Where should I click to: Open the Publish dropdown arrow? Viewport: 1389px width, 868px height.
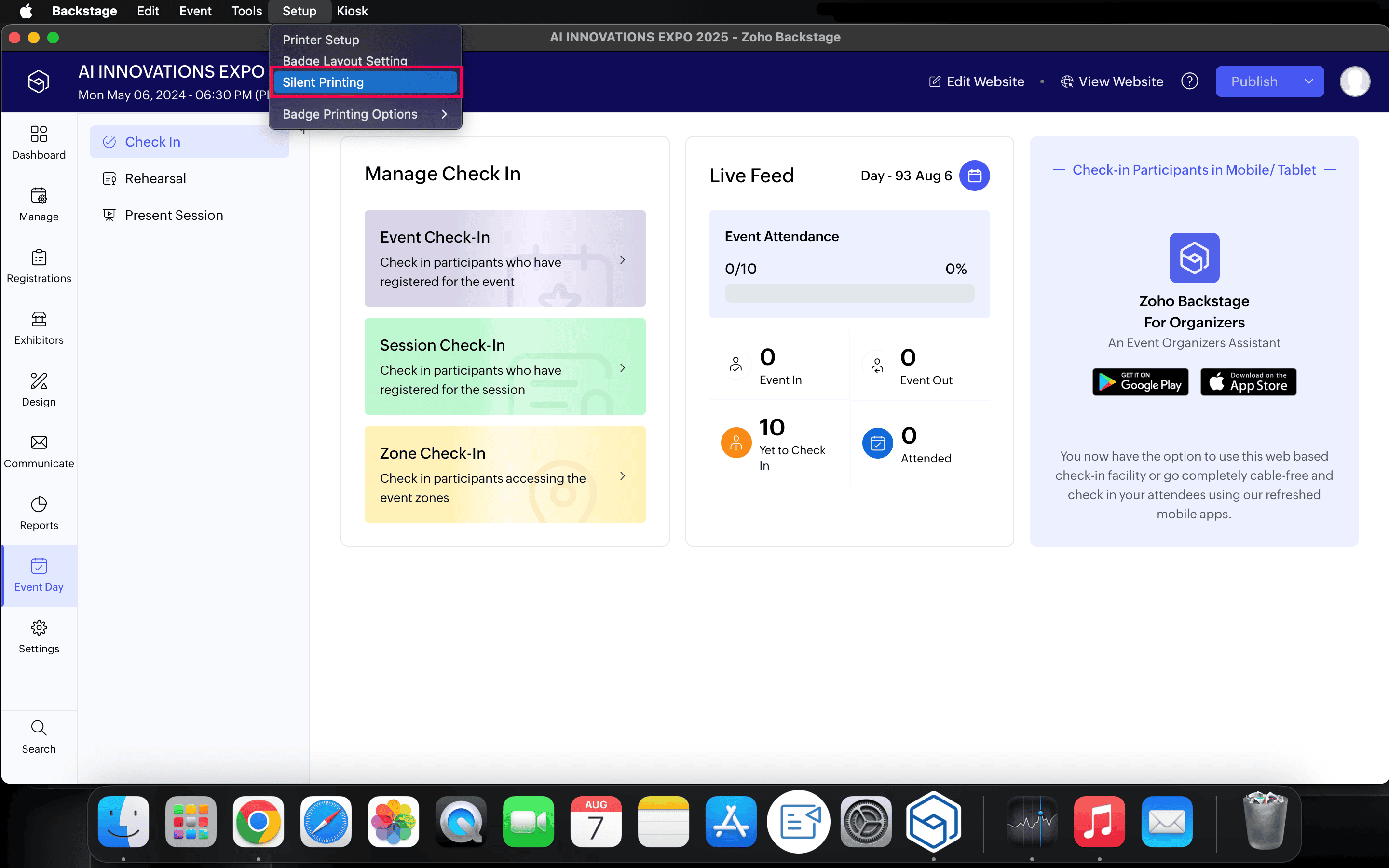tap(1308, 81)
